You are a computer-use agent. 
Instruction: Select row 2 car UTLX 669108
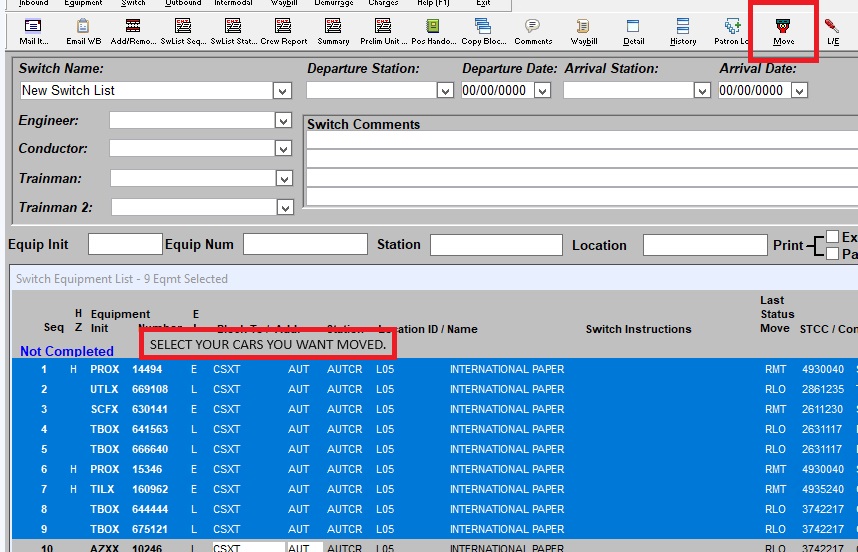pos(435,390)
